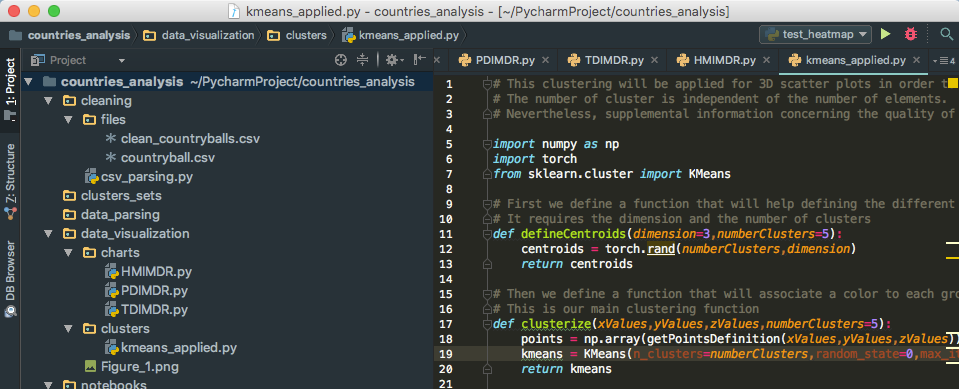Image resolution: width=959 pixels, height=389 pixels.
Task: Run the test_heatmap configuration
Action: coord(886,34)
